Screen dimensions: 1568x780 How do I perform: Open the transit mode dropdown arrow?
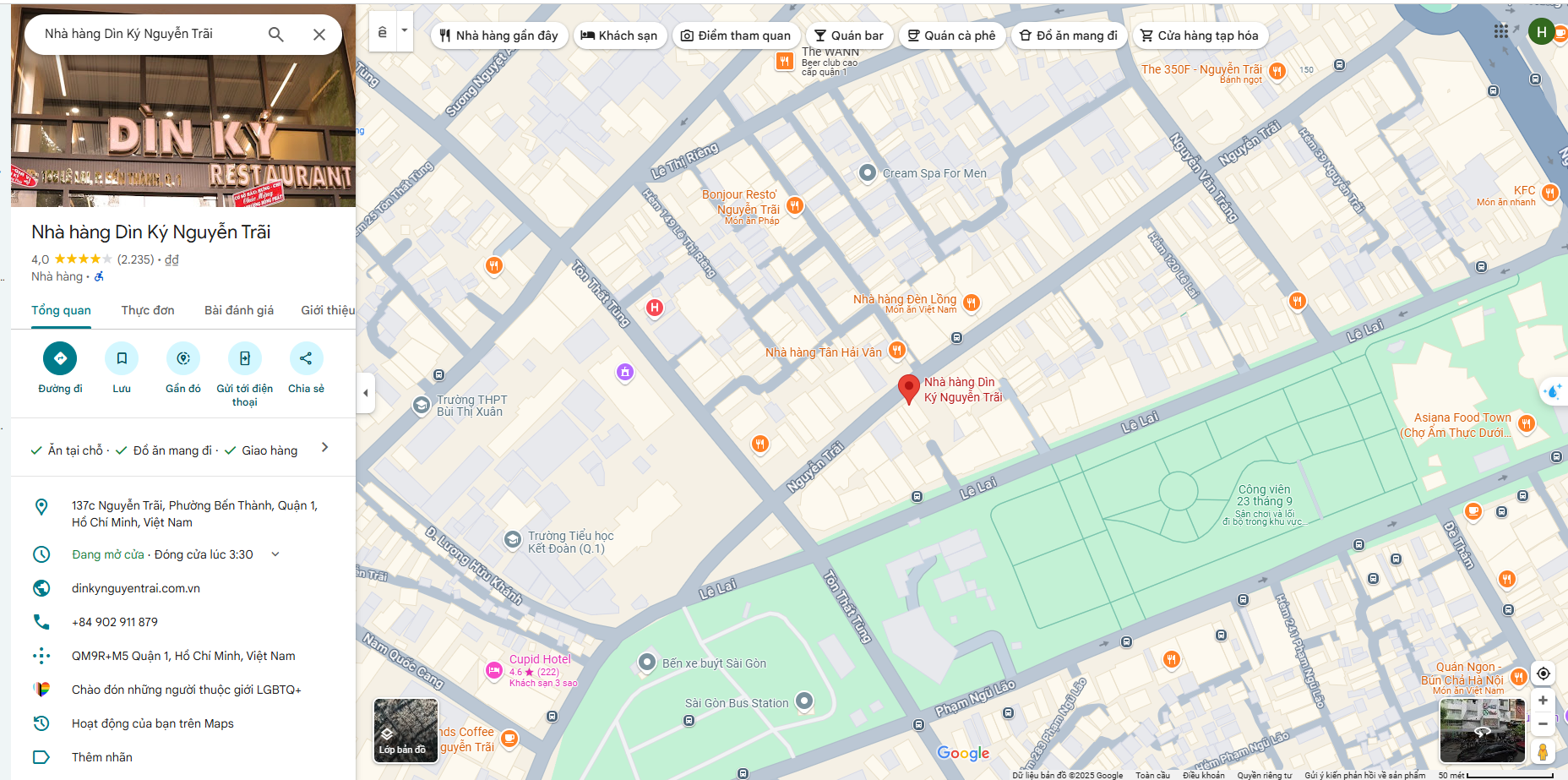tap(405, 31)
